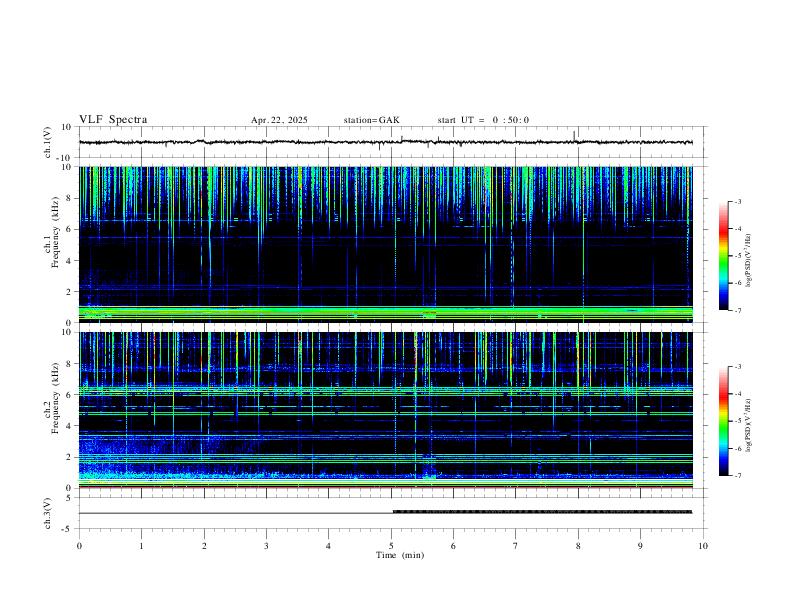Click the 4 kHz tick on ch.1 frequency axis

(69, 261)
